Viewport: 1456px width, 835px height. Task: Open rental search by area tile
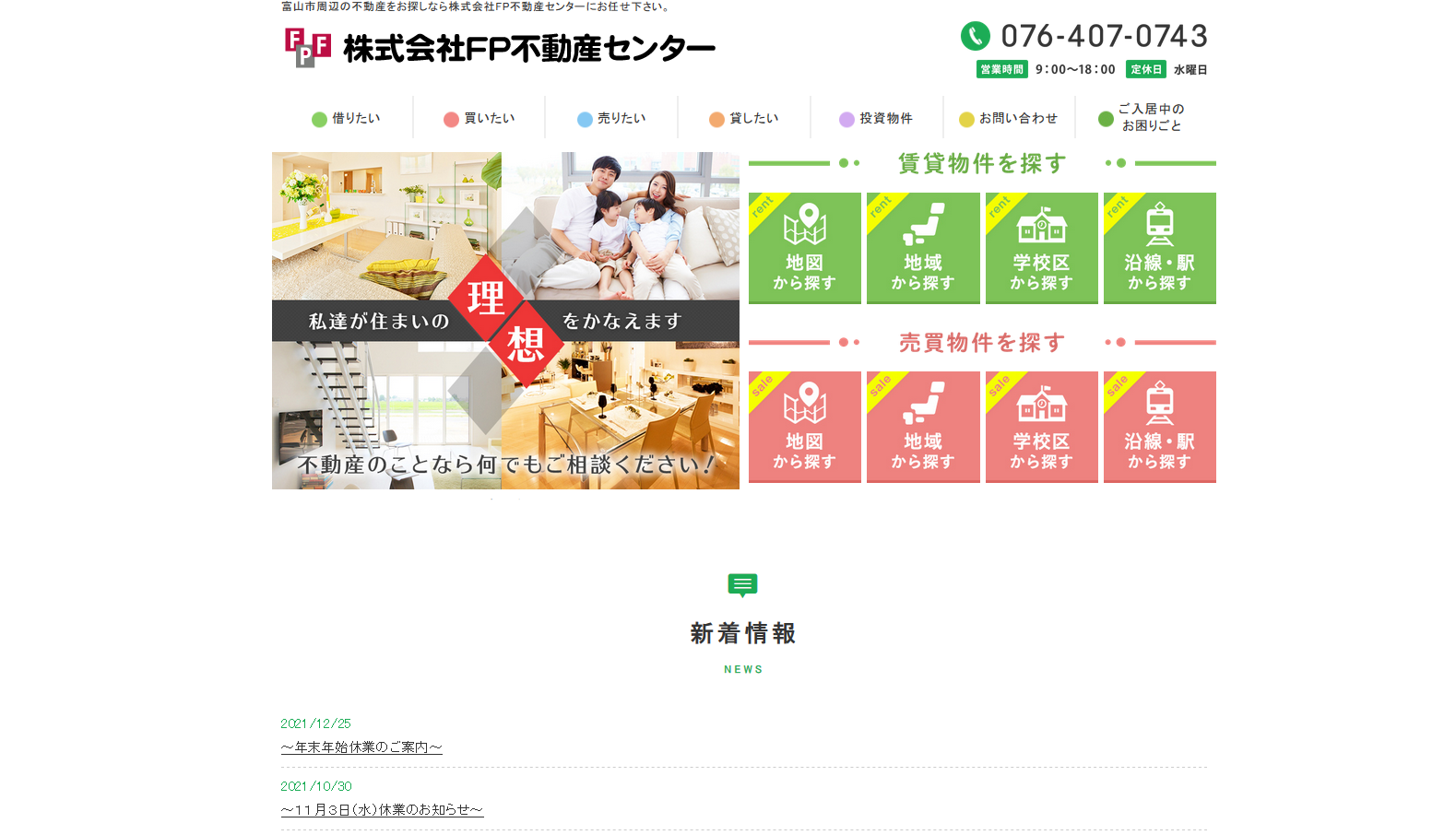tap(922, 248)
